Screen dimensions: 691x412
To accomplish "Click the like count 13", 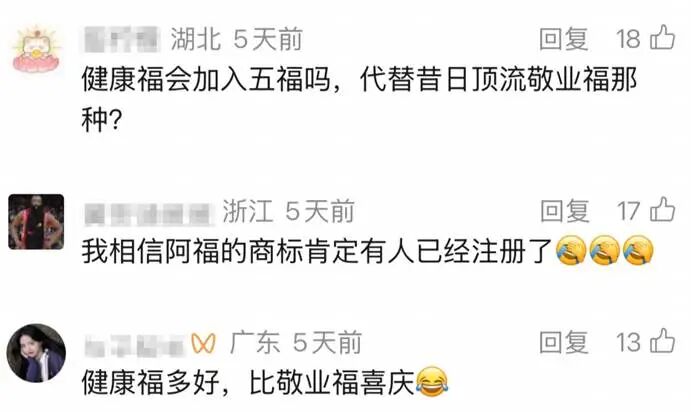I will (x=628, y=342).
